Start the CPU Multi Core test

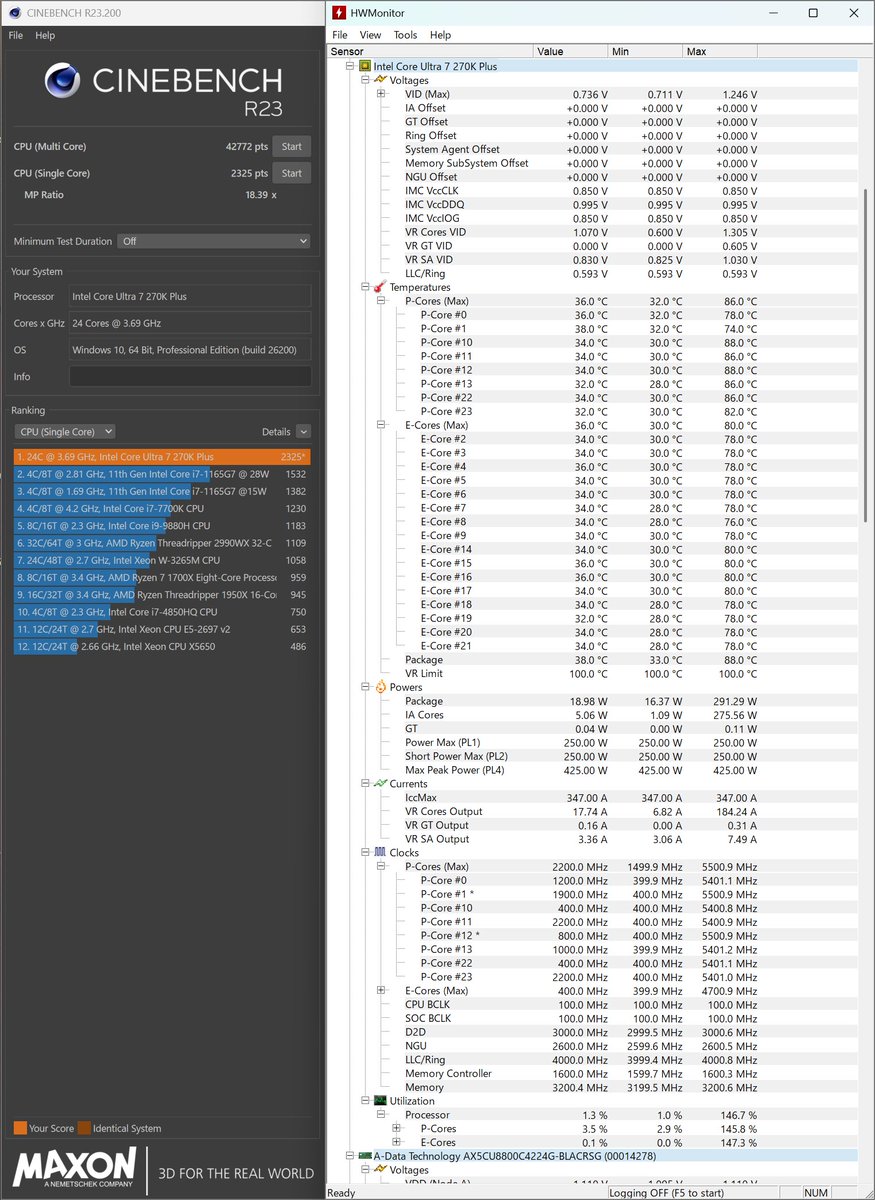(291, 146)
